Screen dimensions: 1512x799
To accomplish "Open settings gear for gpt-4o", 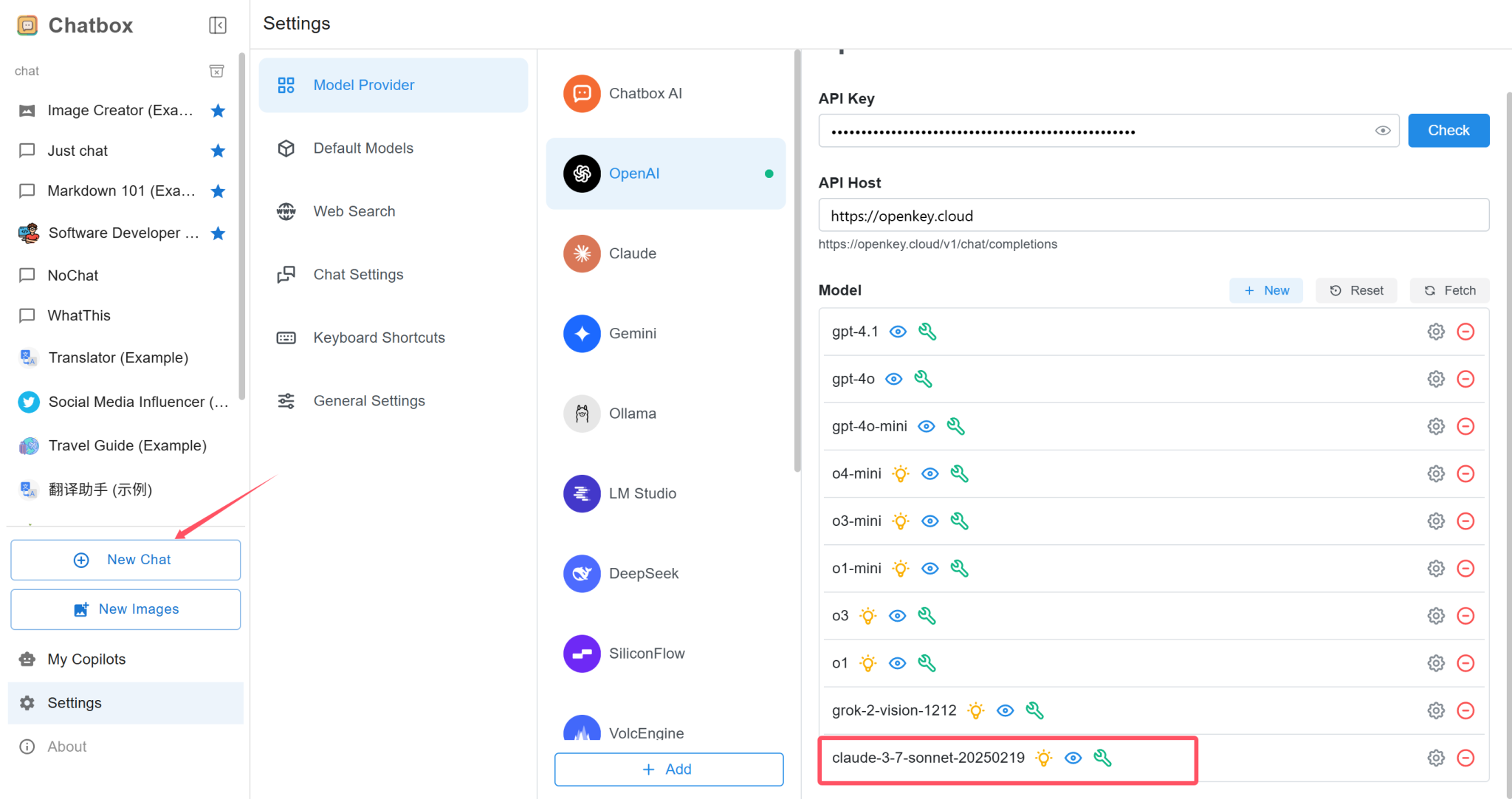I will (x=1436, y=379).
